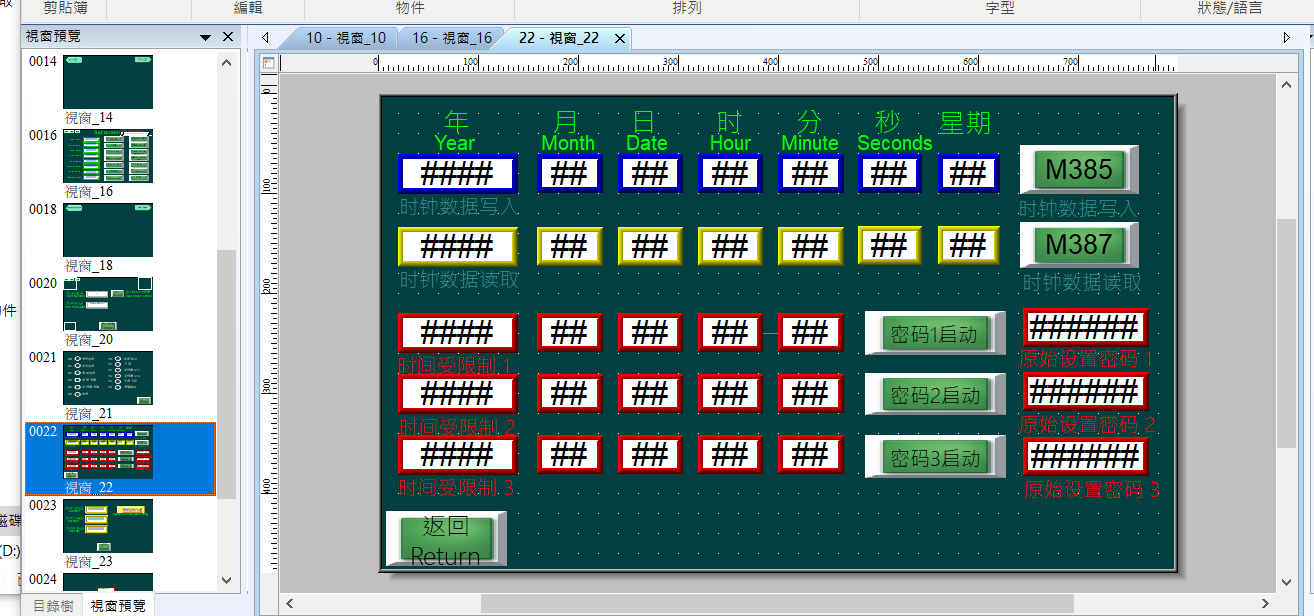Select the 密码3启动 button object
Viewport: 1314px width, 616px height.
[x=934, y=458]
